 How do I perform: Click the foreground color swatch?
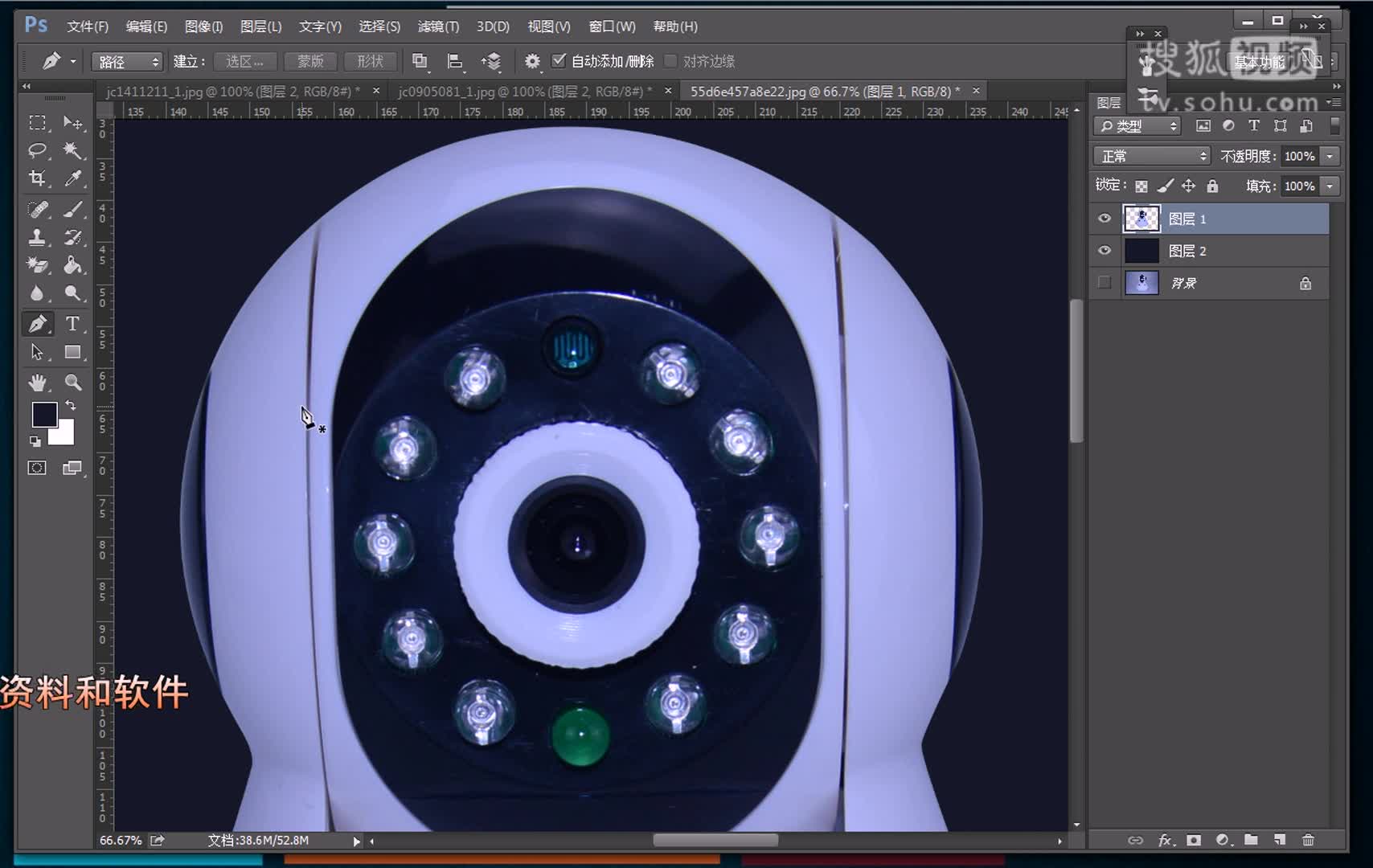(44, 415)
